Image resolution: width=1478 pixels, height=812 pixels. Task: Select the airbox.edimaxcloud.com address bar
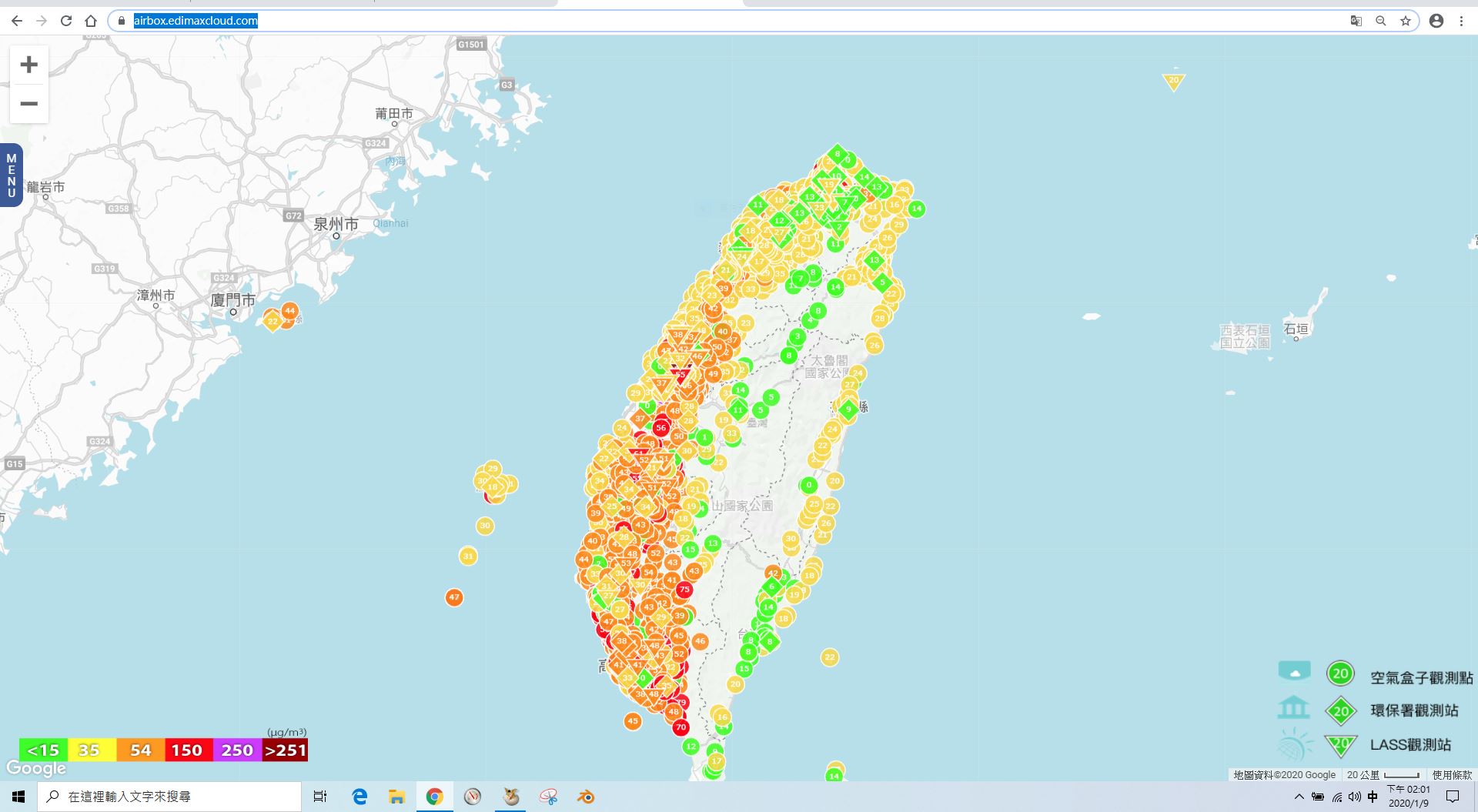coord(196,21)
